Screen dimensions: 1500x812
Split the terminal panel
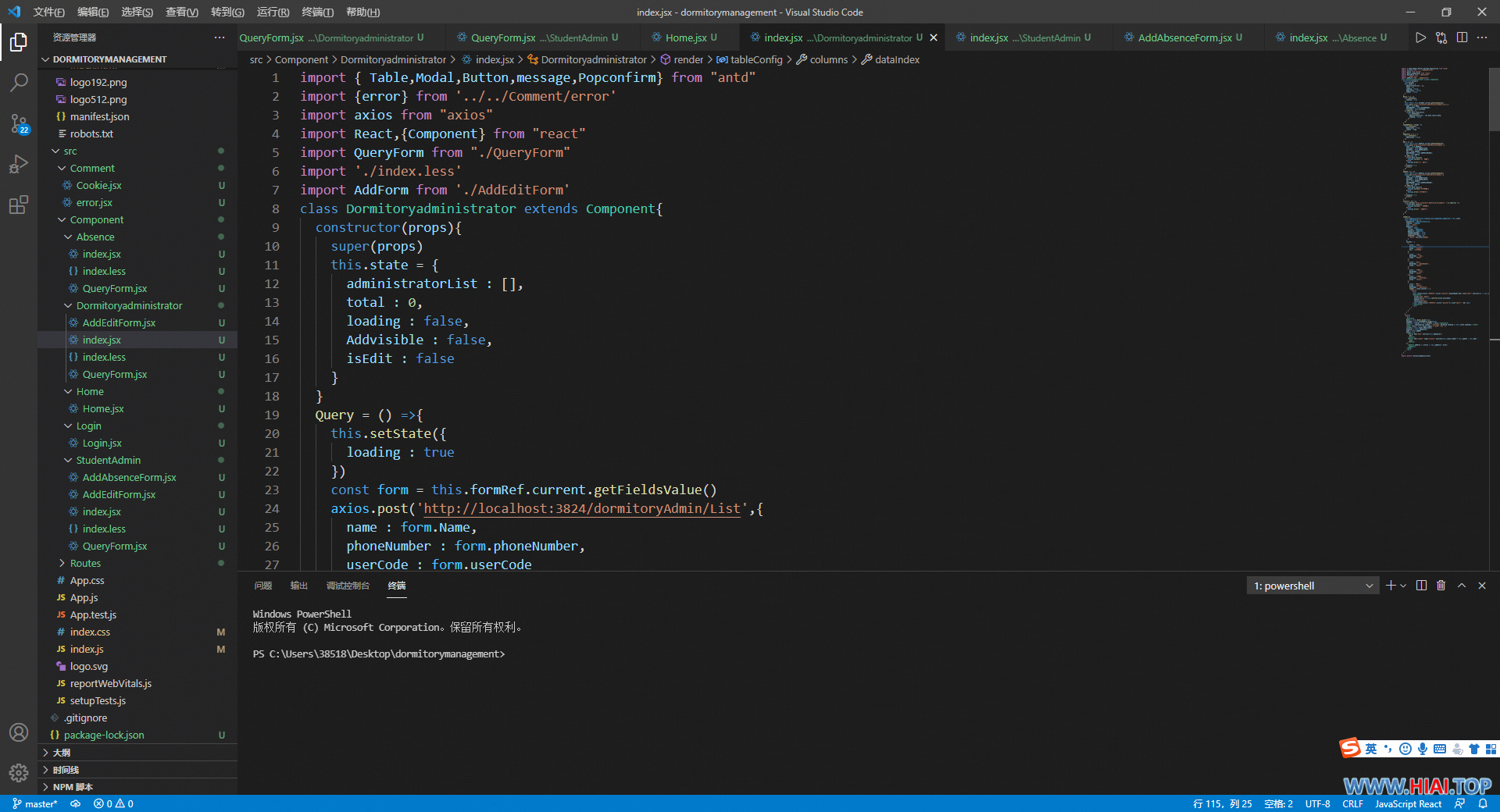[x=1421, y=586]
